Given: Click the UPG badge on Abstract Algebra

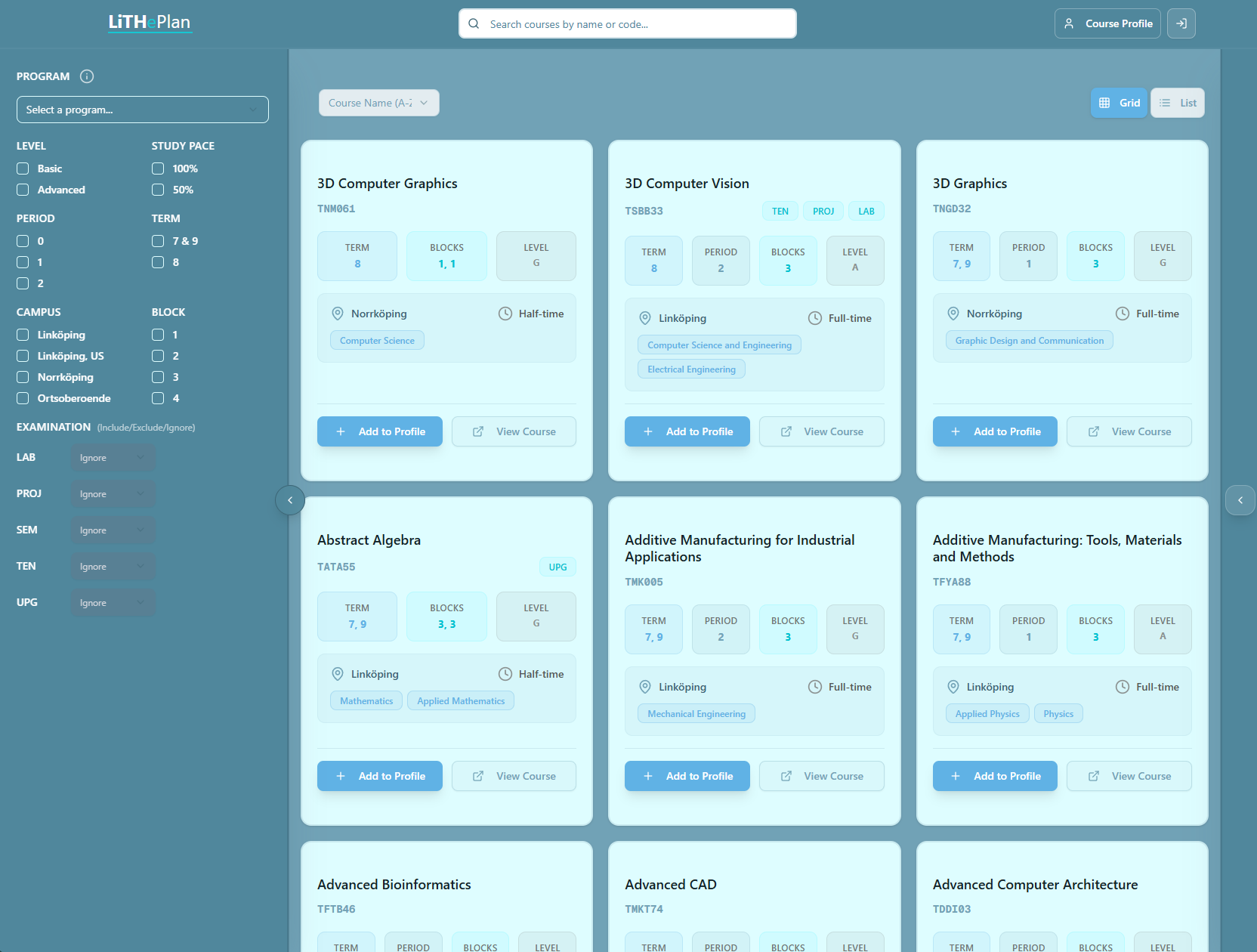Looking at the screenshot, I should (x=557, y=566).
